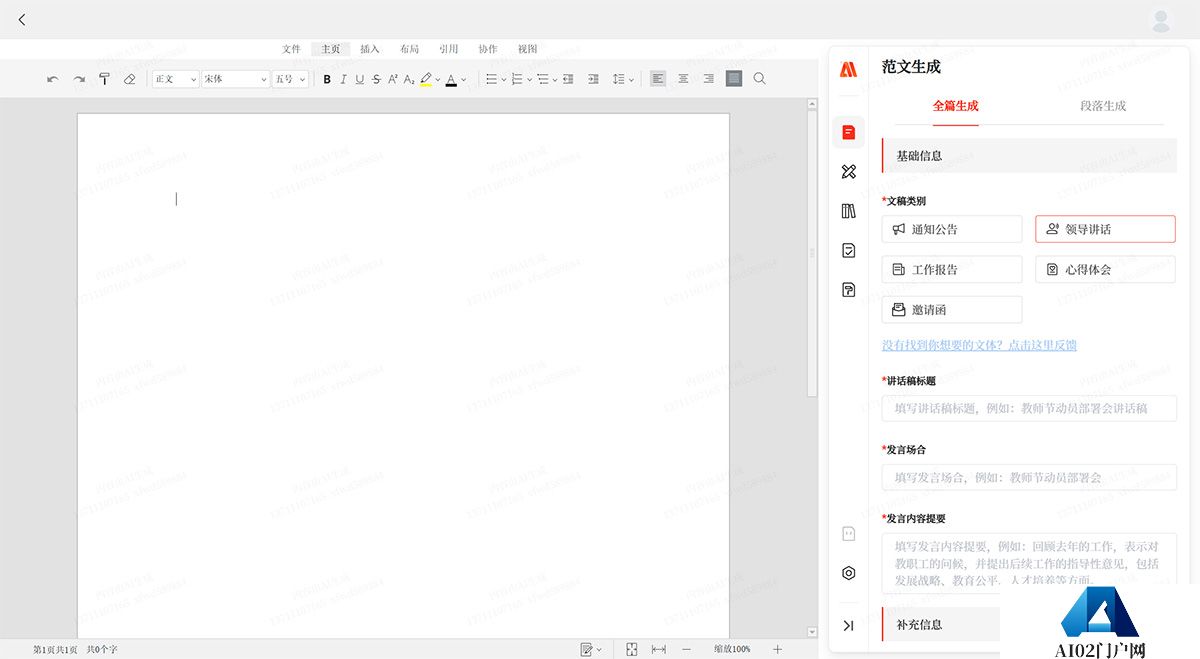Collapse the side panel with arrow icon
Screen dimensions: 1200x659
pyautogui.click(x=848, y=625)
